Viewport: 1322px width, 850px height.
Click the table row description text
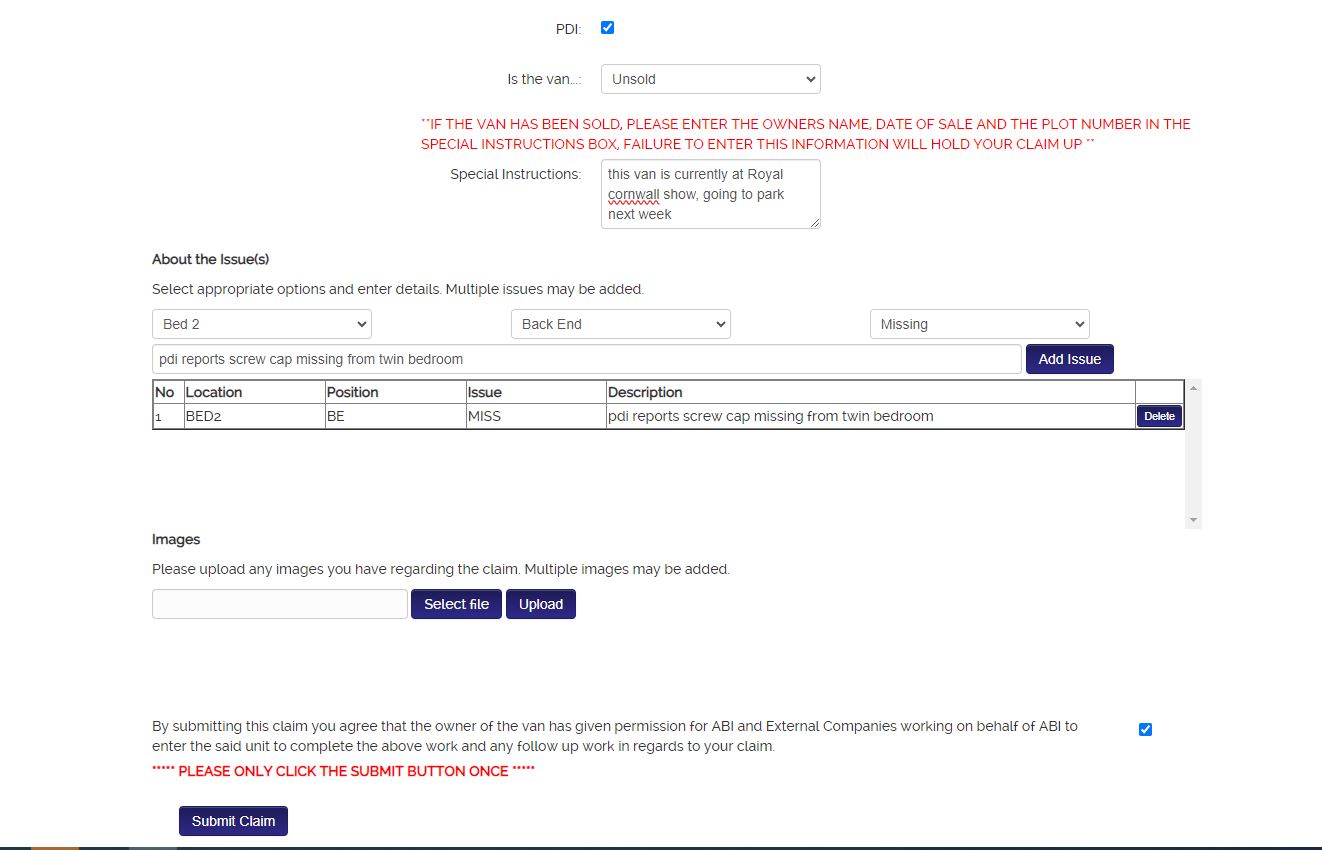[x=771, y=416]
